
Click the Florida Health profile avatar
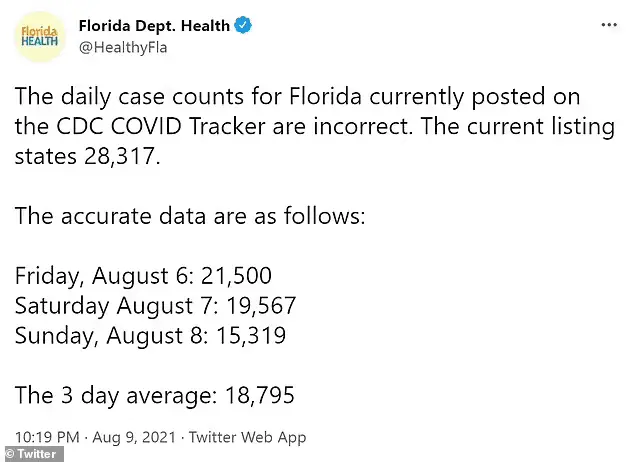point(40,36)
